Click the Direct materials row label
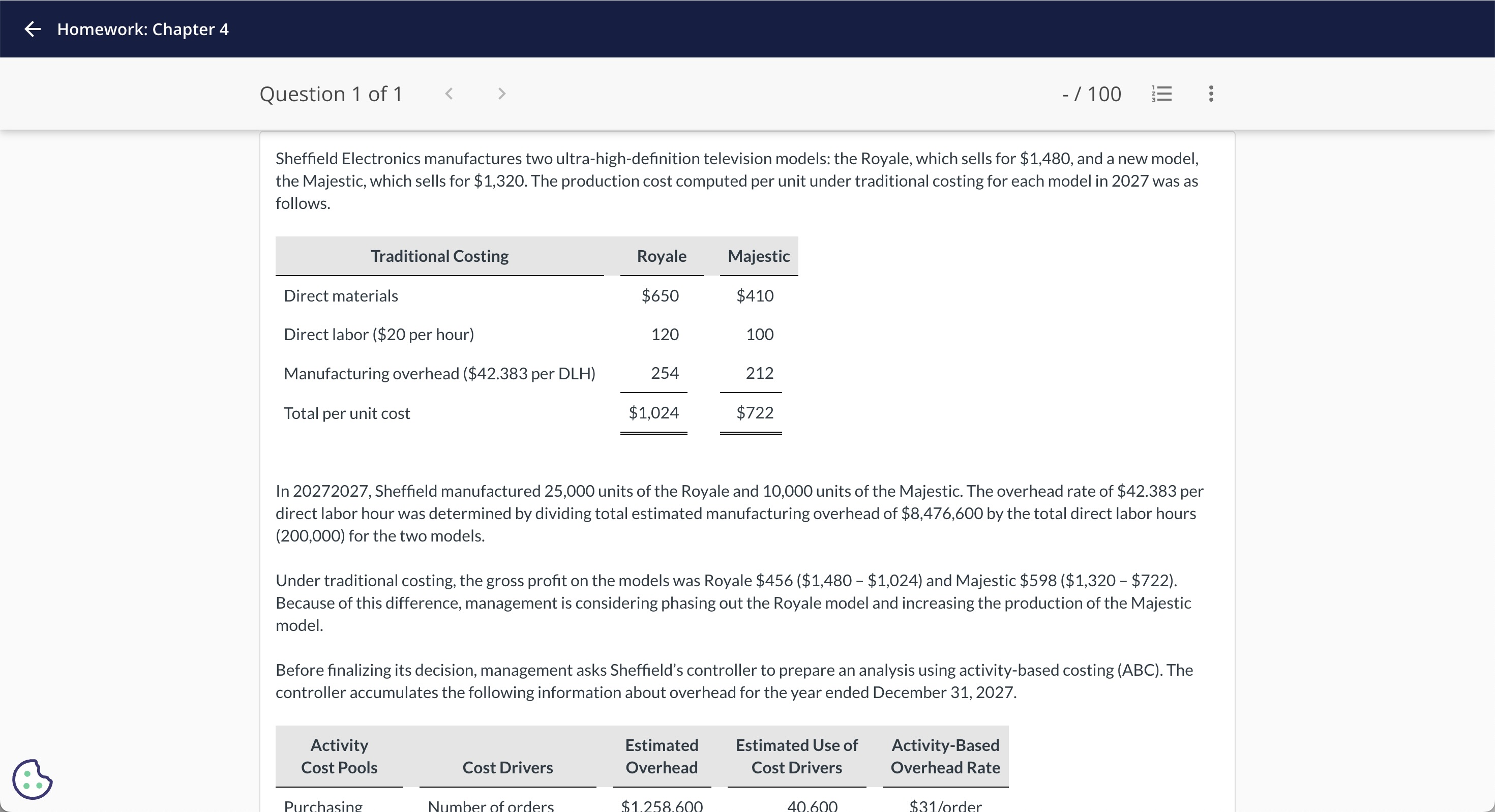The height and width of the screenshot is (812, 1495). pos(341,296)
